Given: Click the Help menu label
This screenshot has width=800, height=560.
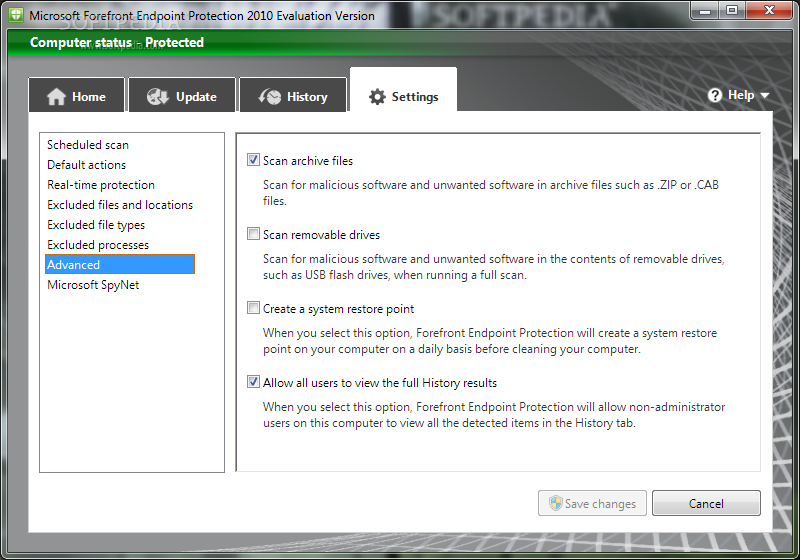Looking at the screenshot, I should pos(741,95).
